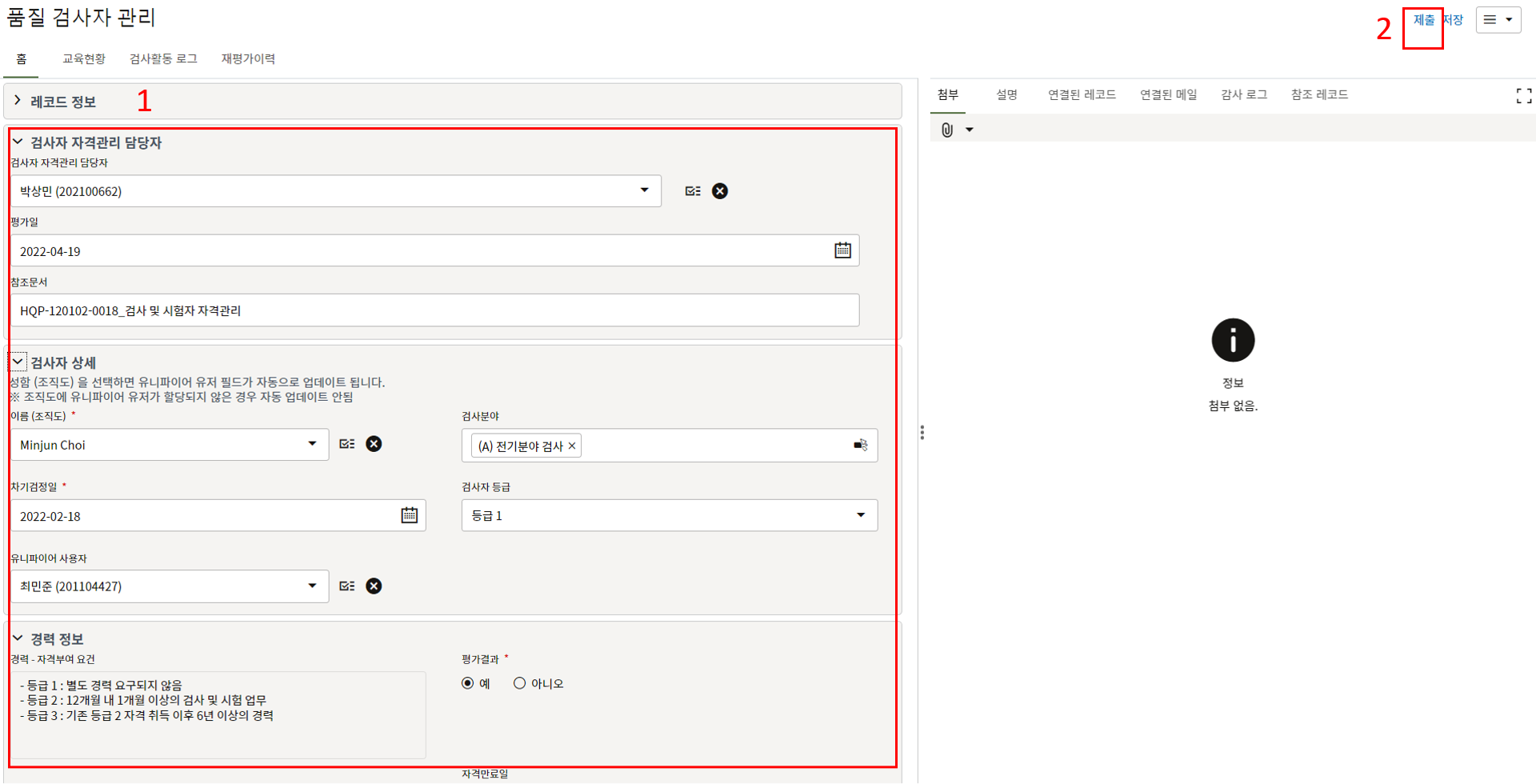Select 아니오 for 평가결과

pos(520,683)
